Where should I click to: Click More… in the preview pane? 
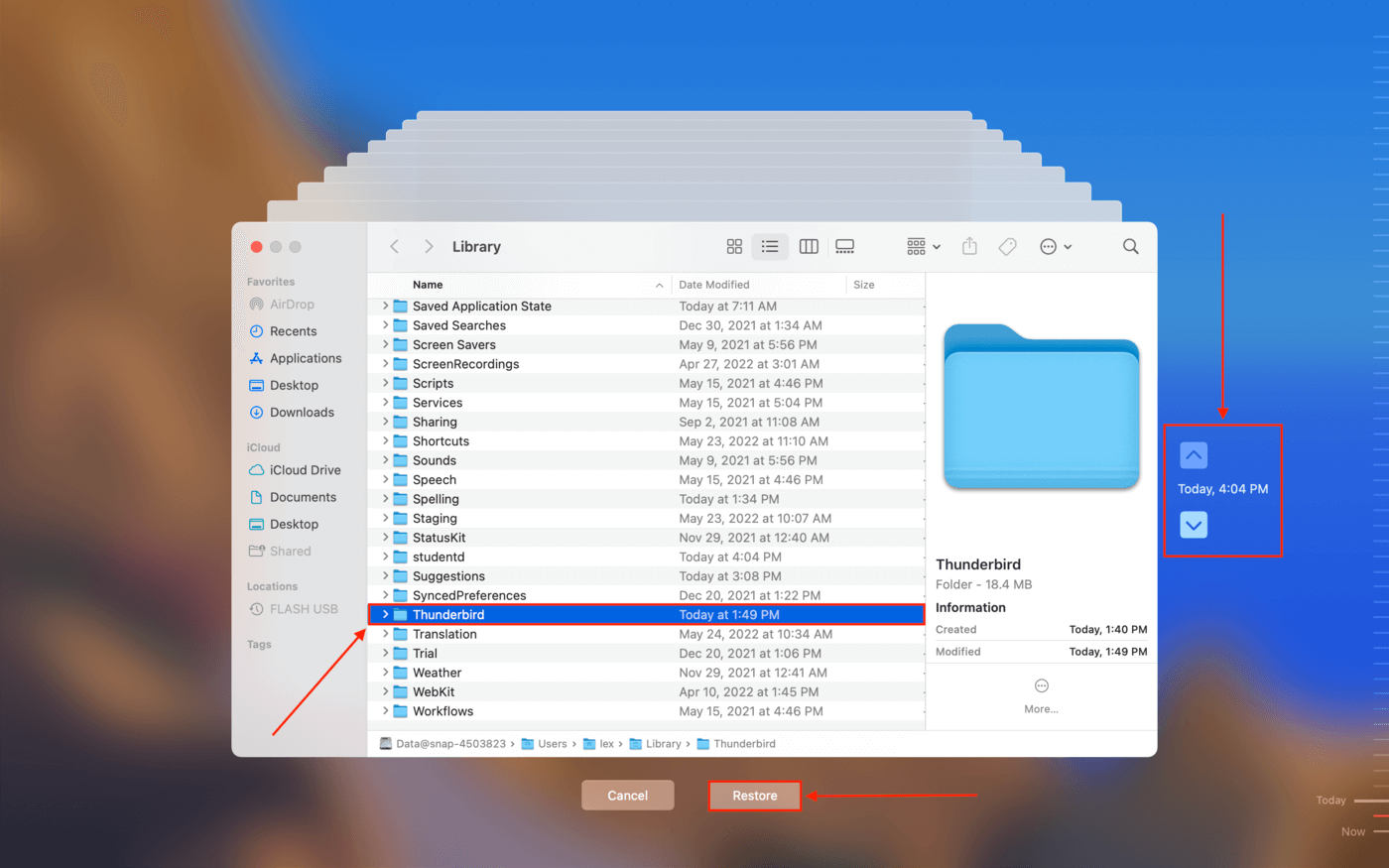click(1041, 696)
